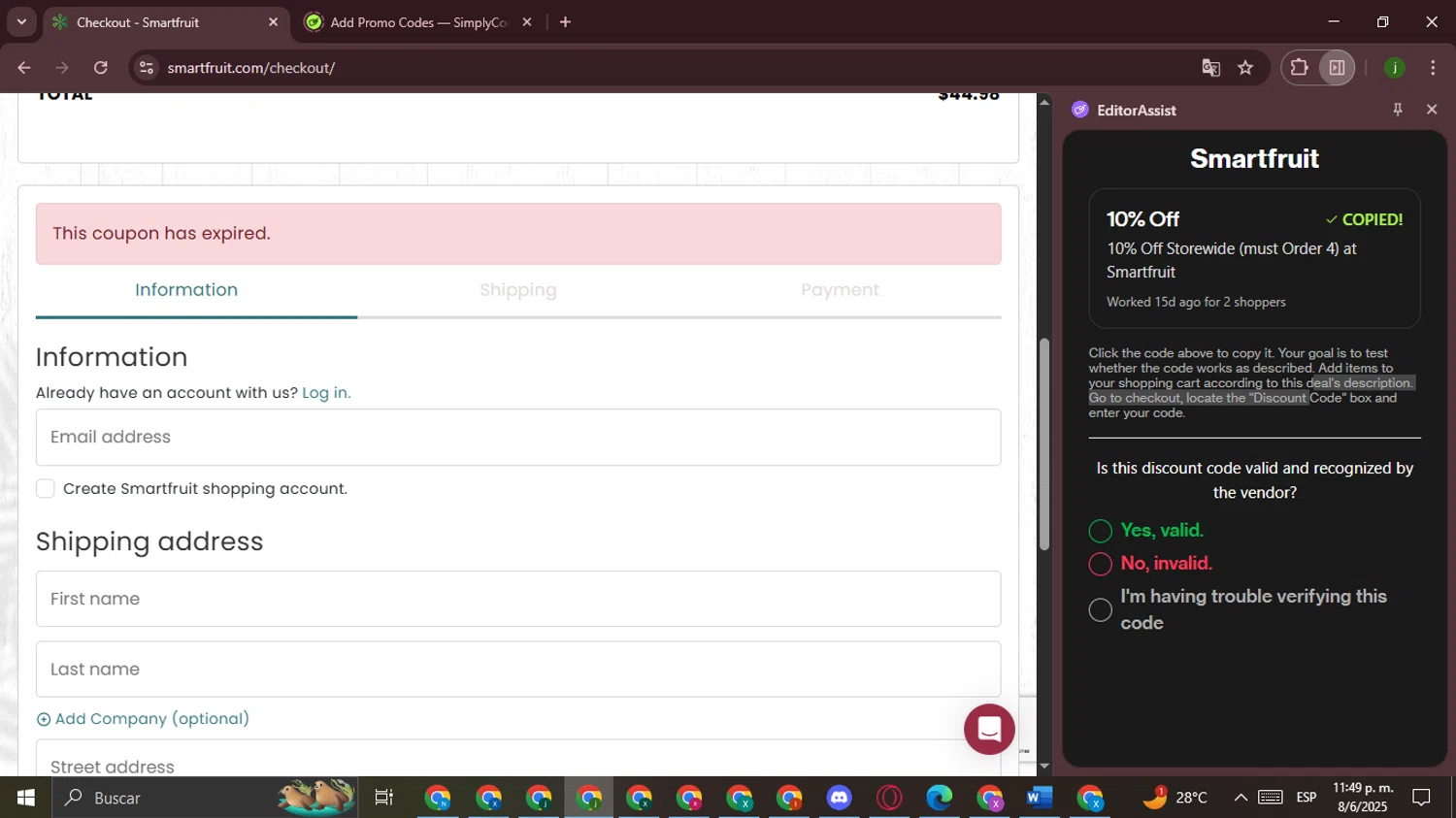Switch to the Checkout - Smartfruit tab
The height and width of the screenshot is (818, 1456).
(x=167, y=22)
